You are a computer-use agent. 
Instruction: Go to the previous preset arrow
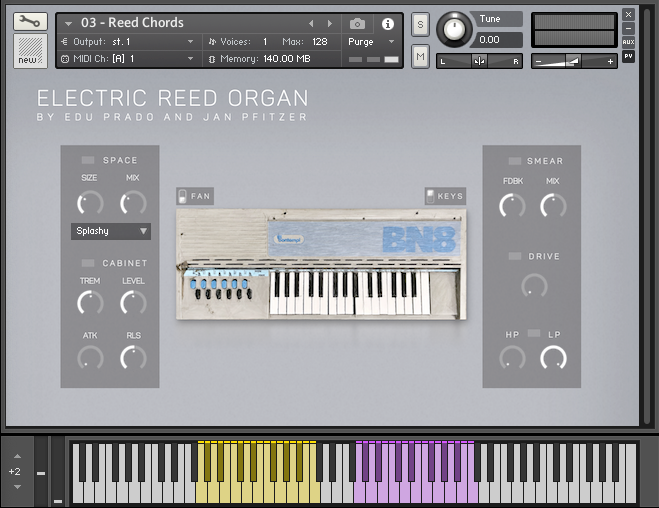pos(311,23)
